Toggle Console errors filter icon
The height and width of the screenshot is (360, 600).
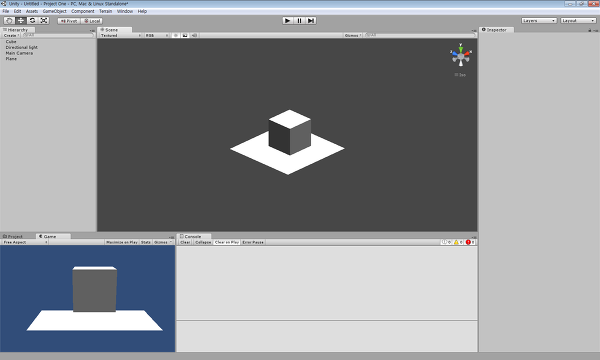click(x=470, y=243)
